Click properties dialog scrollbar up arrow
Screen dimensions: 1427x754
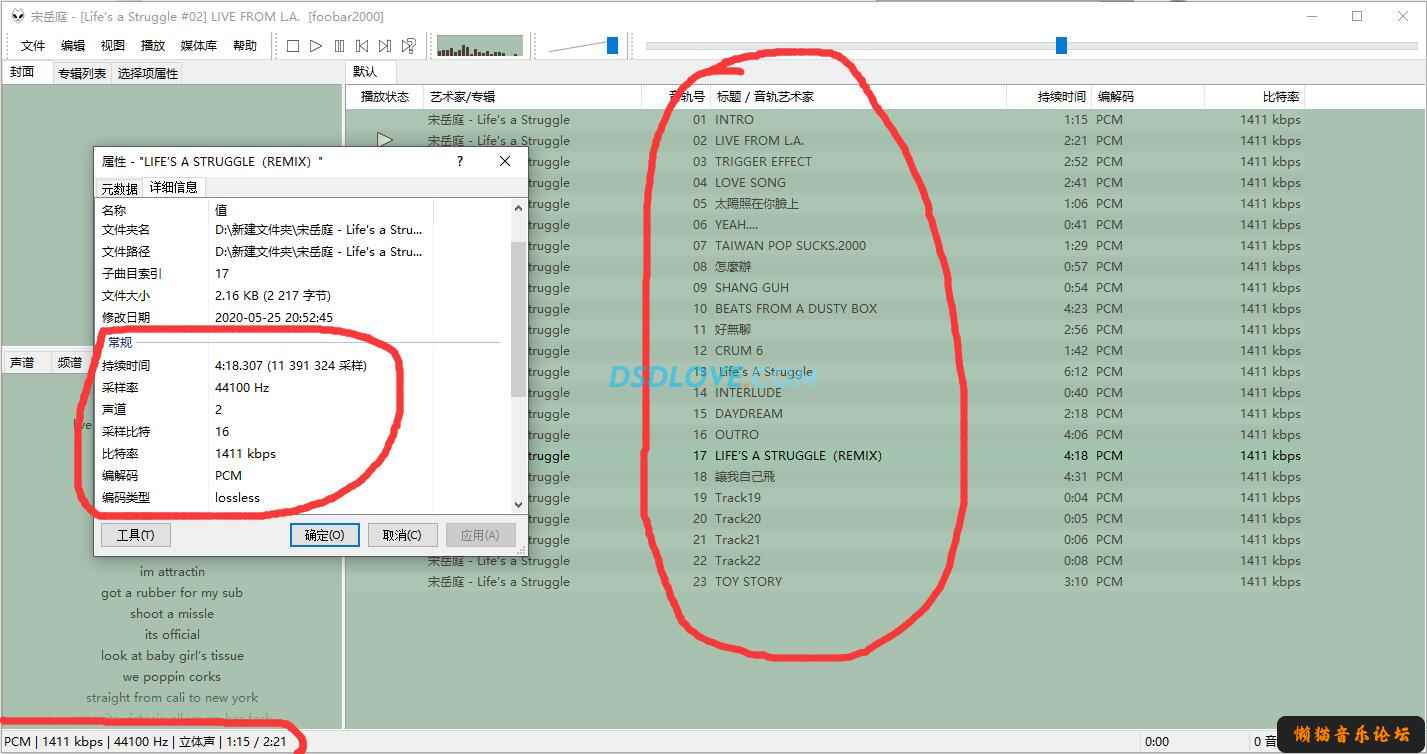pyautogui.click(x=518, y=209)
